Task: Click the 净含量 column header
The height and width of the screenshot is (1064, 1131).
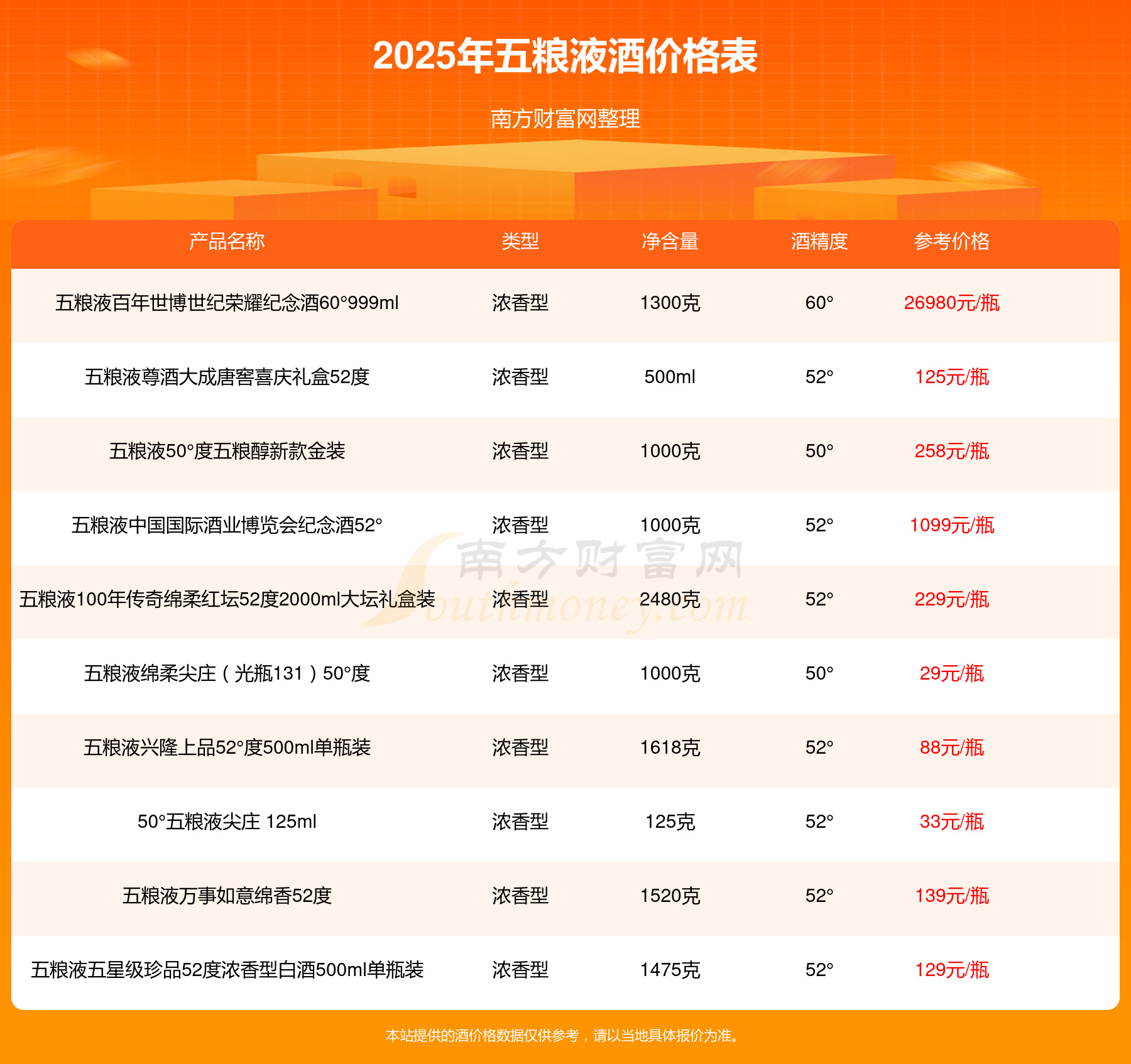Action: [x=670, y=241]
